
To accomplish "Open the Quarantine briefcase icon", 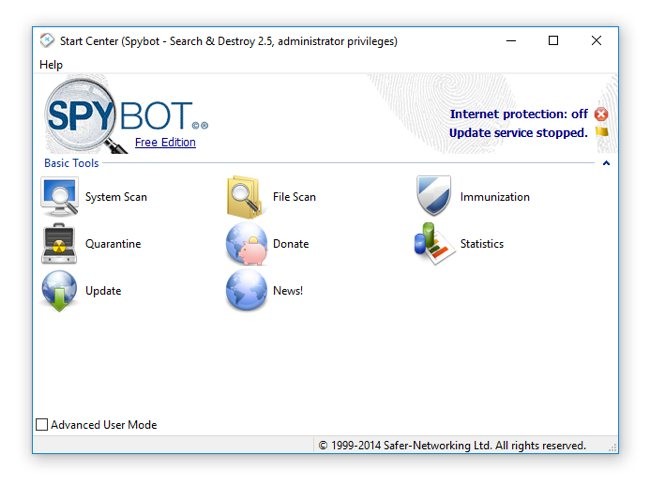I will pos(59,243).
